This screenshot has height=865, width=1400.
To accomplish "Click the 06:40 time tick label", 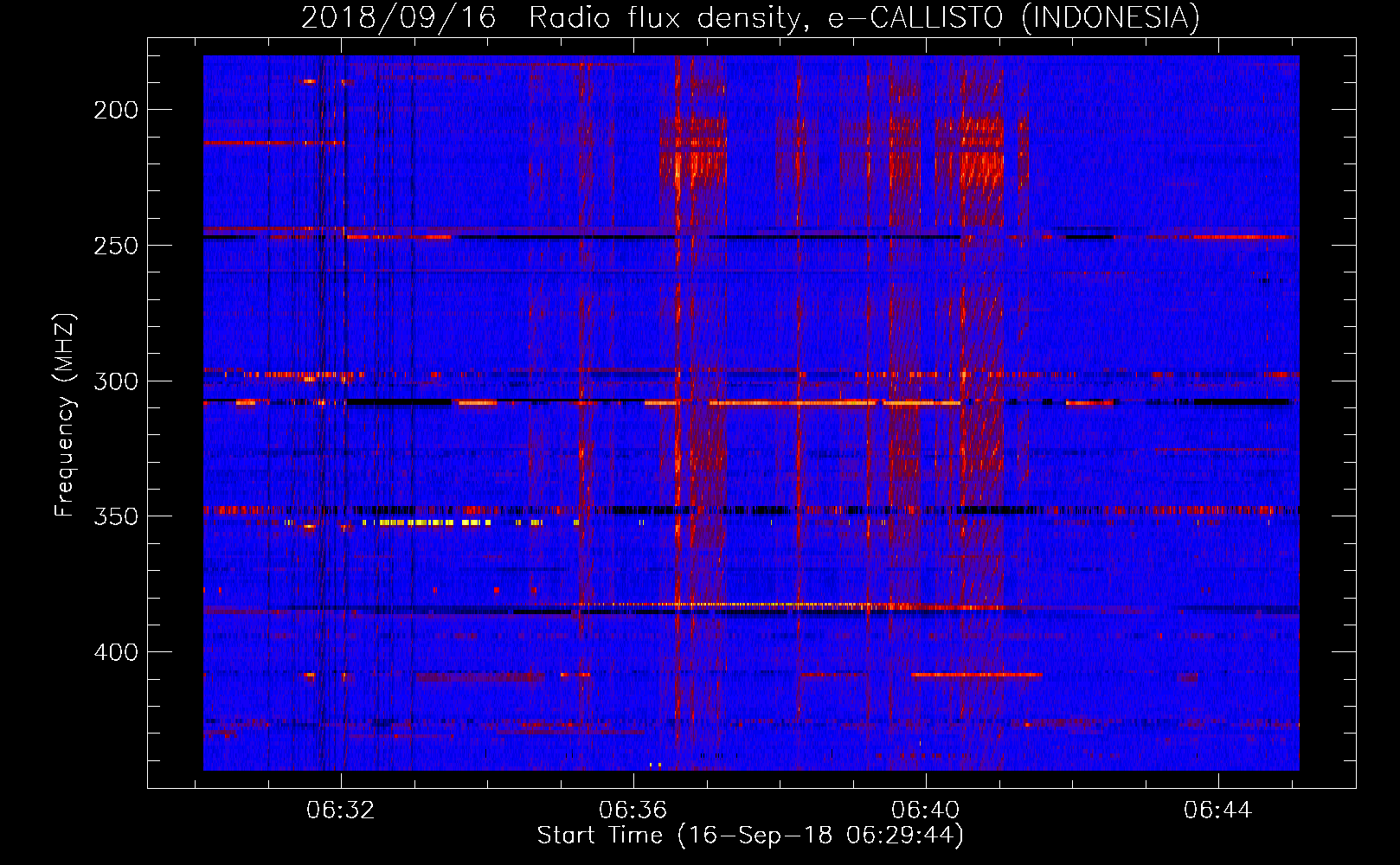I will point(926,811).
